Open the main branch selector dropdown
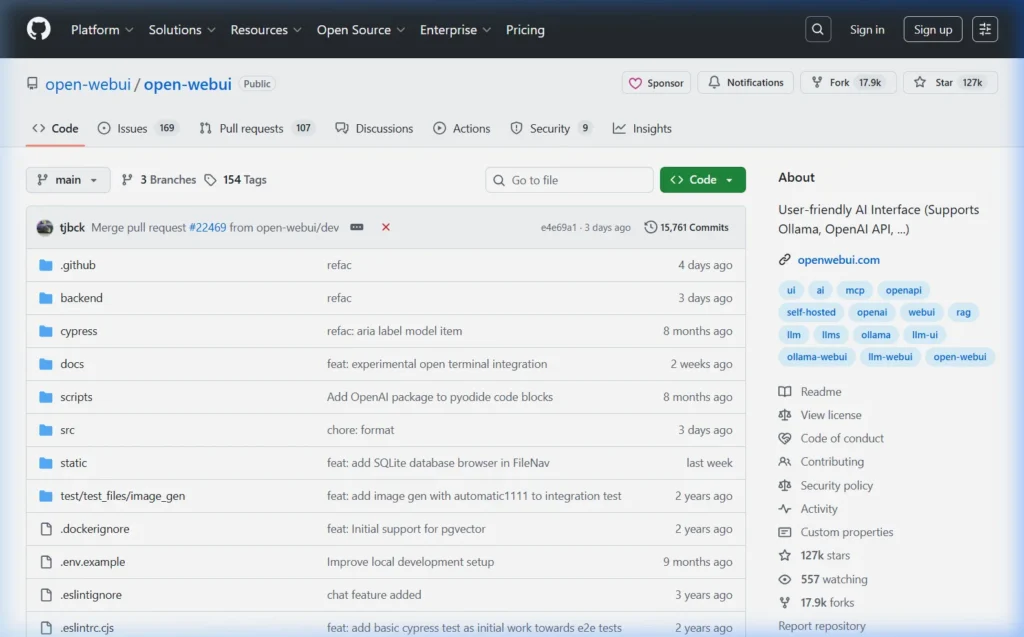Viewport: 1024px width, 637px height. [67, 179]
